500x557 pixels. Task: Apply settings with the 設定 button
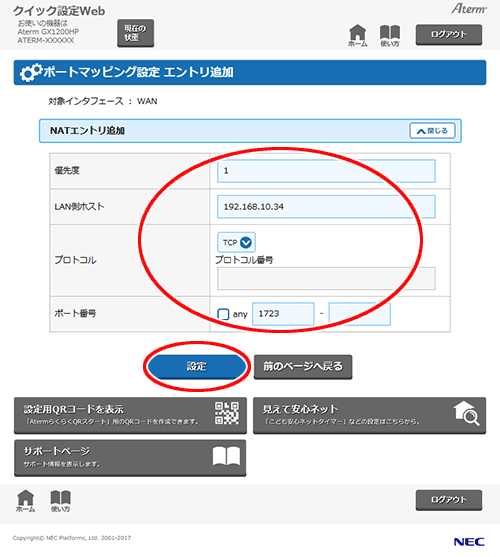pos(197,366)
